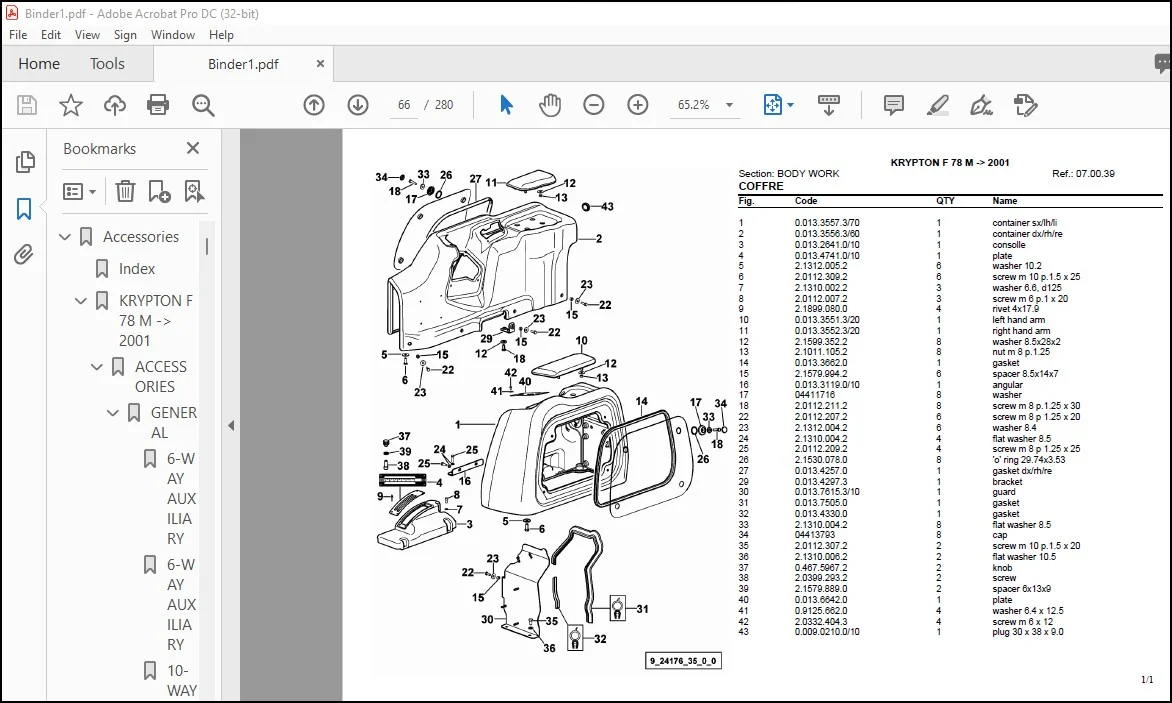Click the code '0.013.2641.0/10'
The image size is (1172, 703).
(x=827, y=244)
